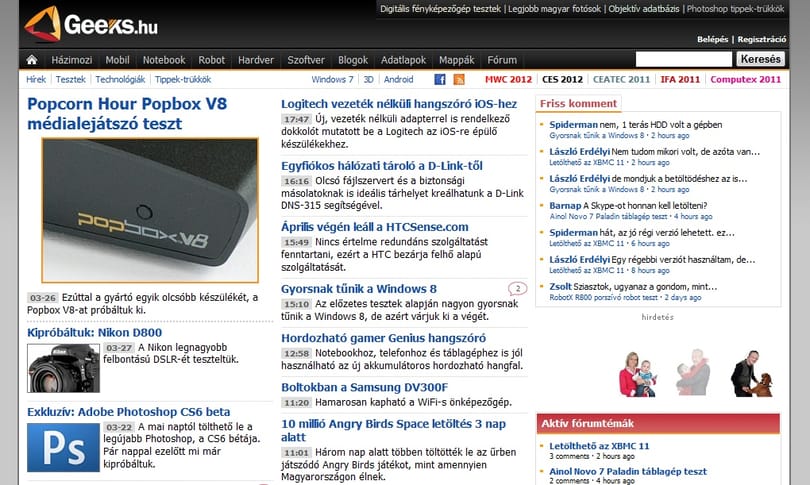Open the Nikon D800 camera thumbnail

[63, 368]
